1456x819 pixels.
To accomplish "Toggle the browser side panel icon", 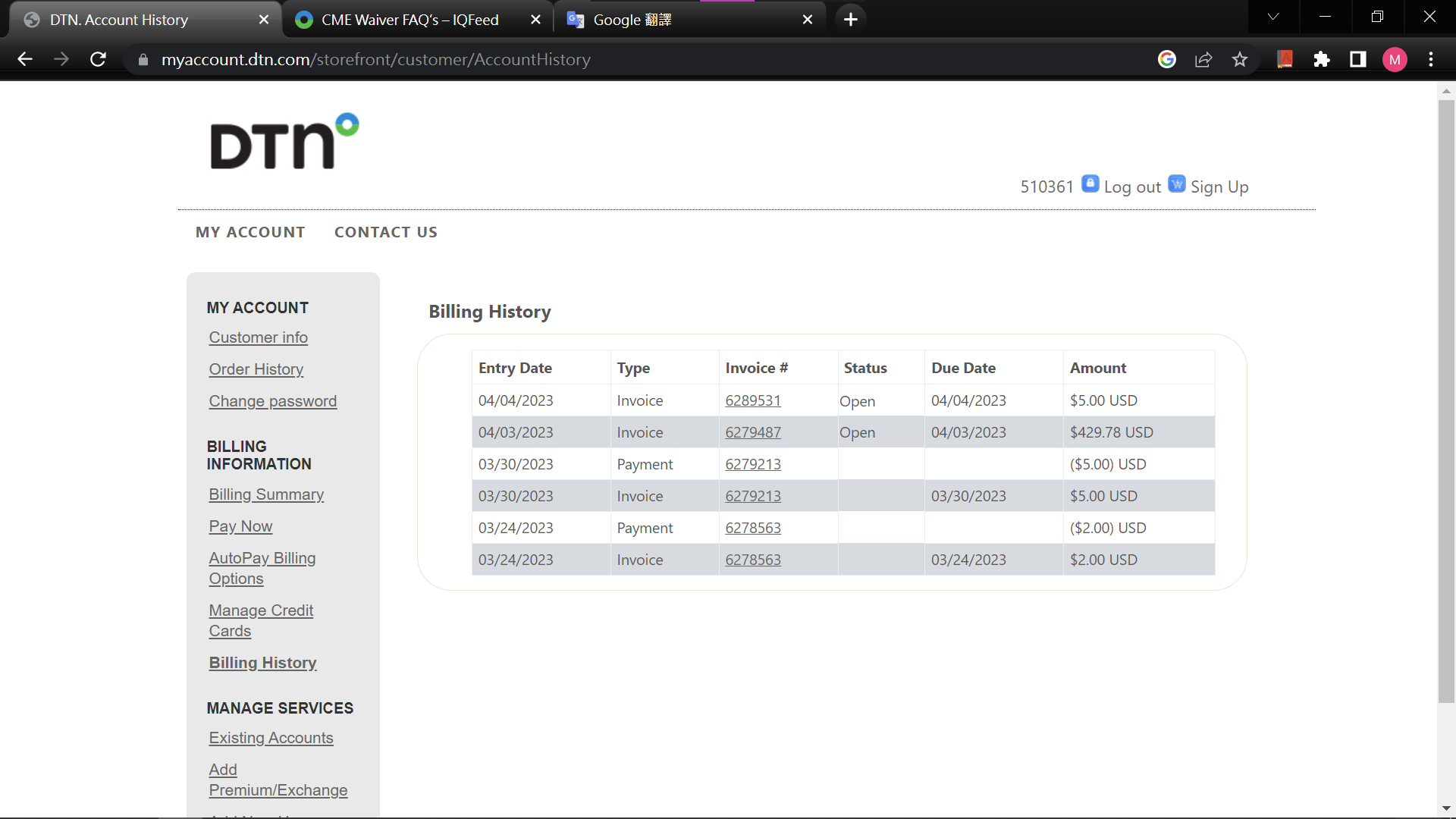I will [x=1358, y=59].
